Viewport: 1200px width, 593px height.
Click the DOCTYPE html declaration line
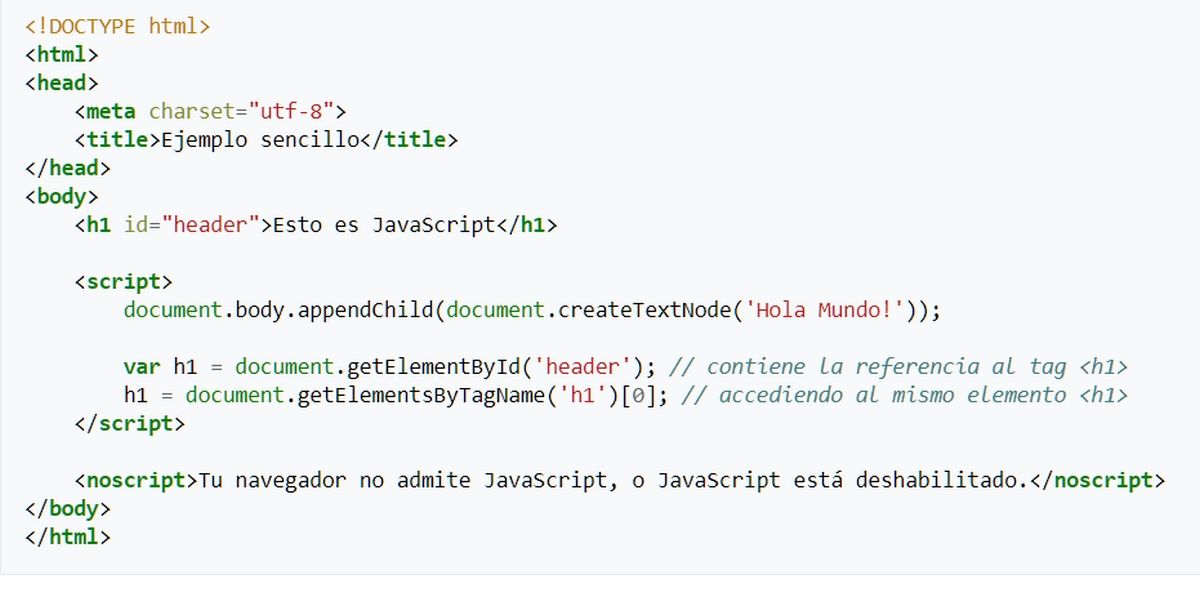(x=117, y=27)
